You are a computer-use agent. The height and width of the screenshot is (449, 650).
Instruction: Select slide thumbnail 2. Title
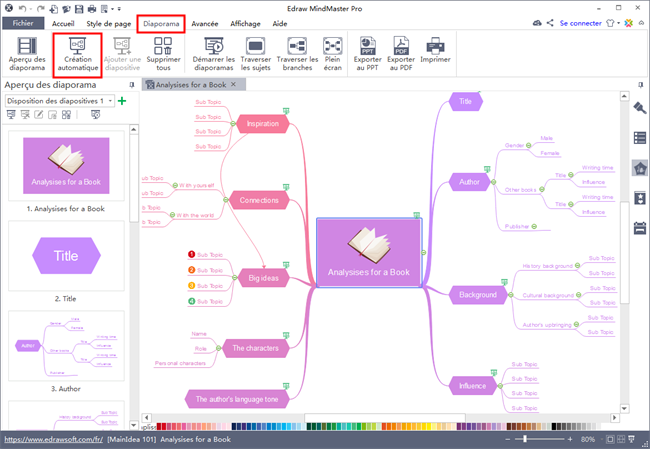point(66,256)
